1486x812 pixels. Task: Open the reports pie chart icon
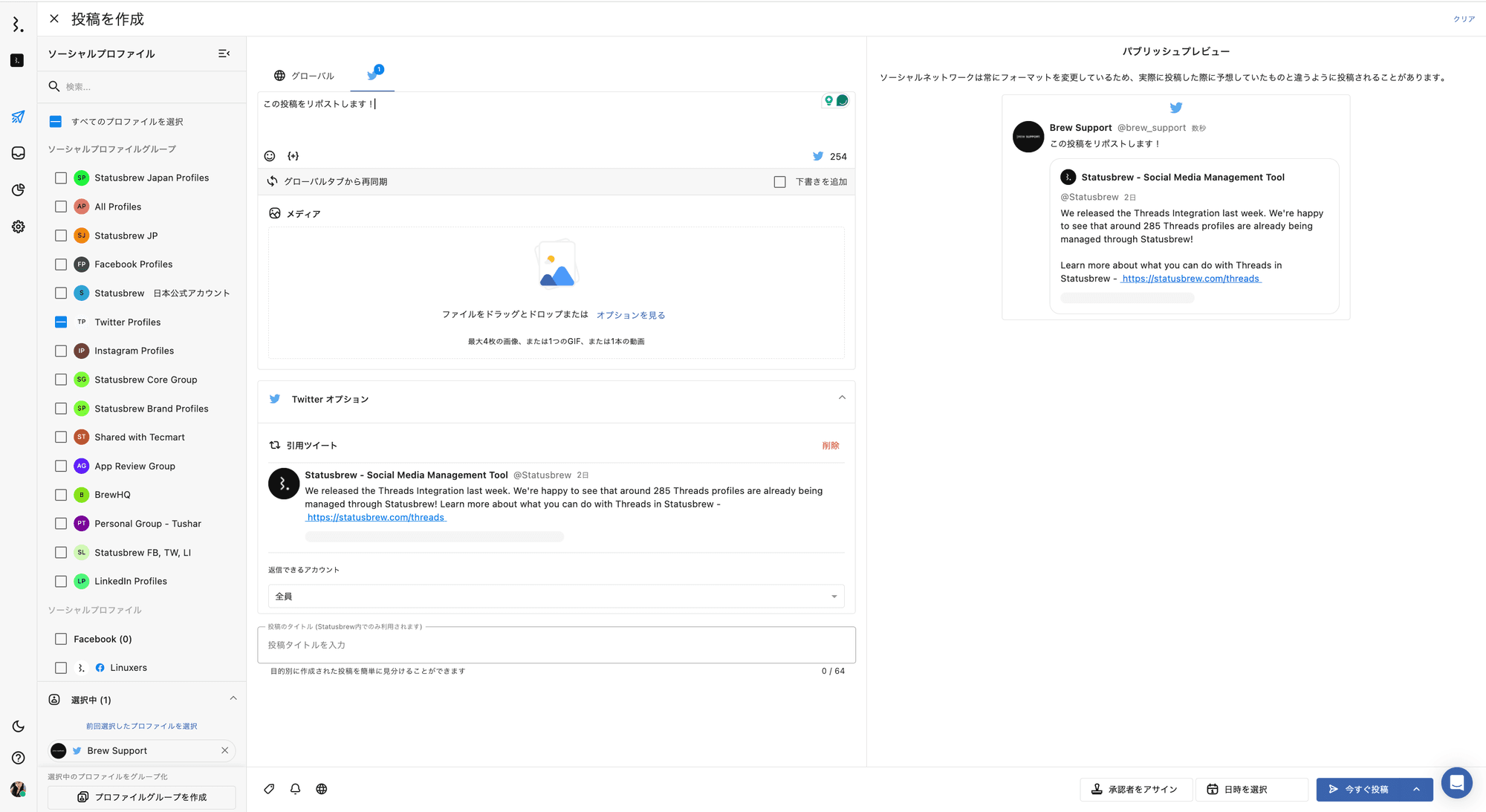[x=18, y=190]
